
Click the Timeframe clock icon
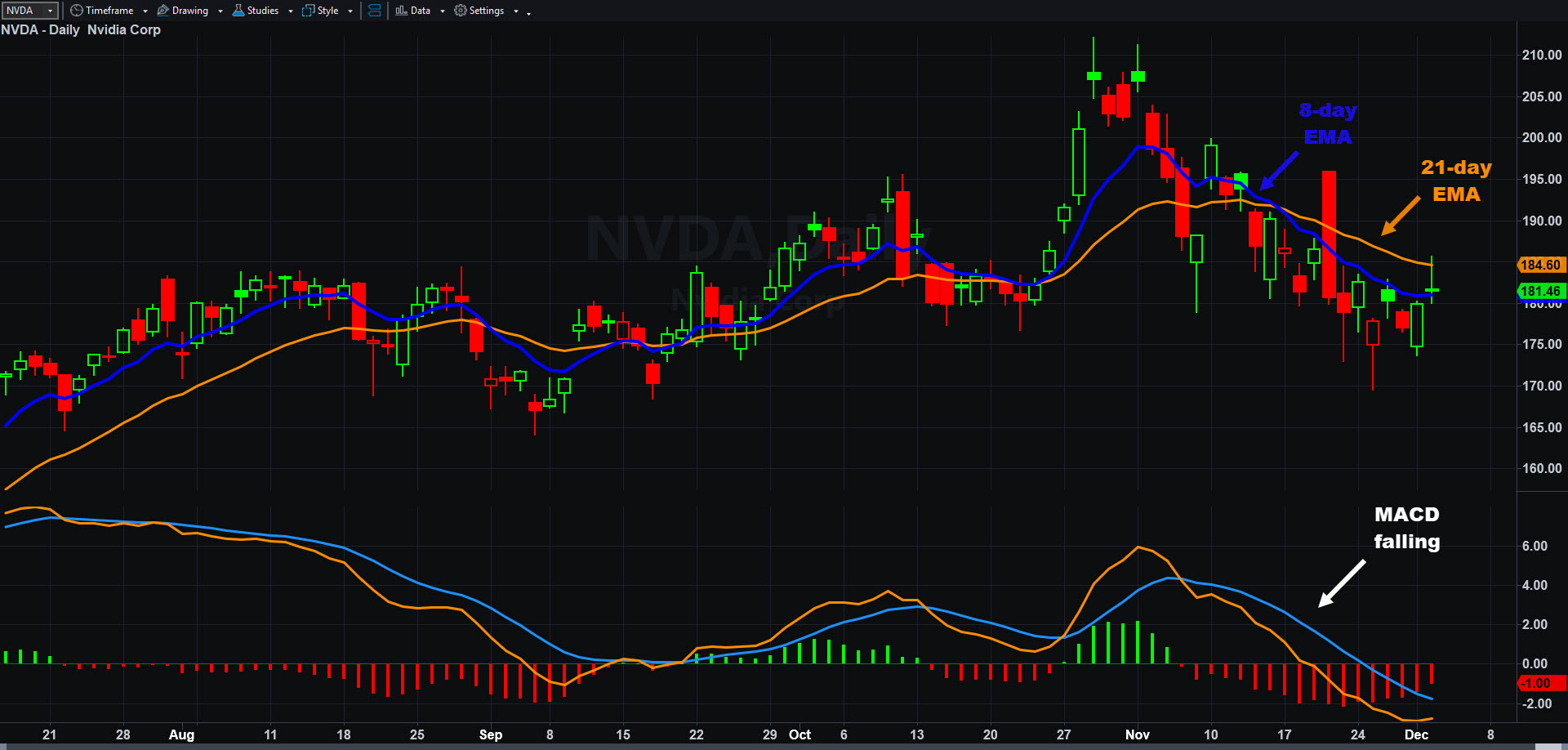click(x=77, y=11)
